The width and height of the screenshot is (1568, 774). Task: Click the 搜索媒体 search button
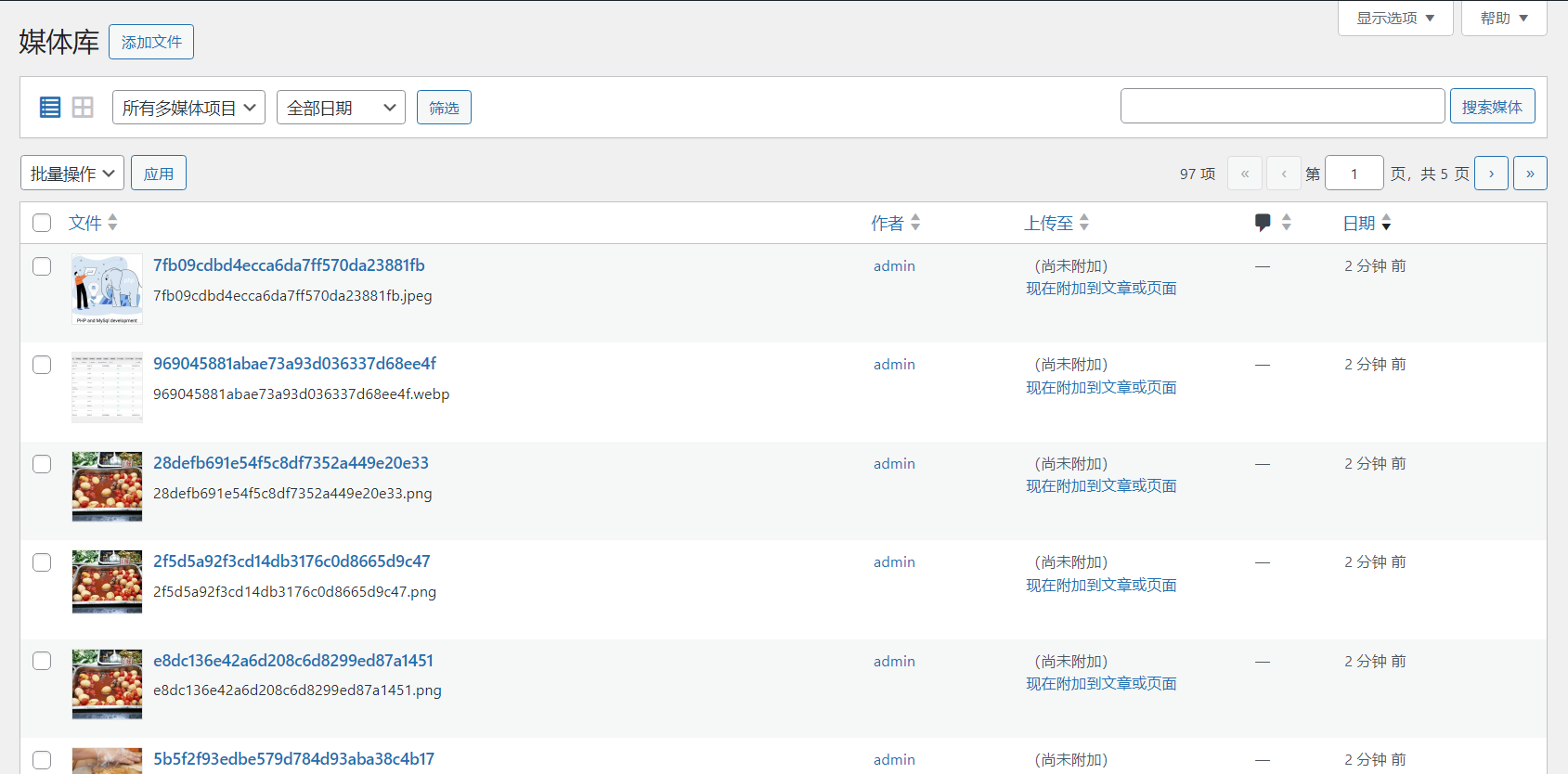1492,107
